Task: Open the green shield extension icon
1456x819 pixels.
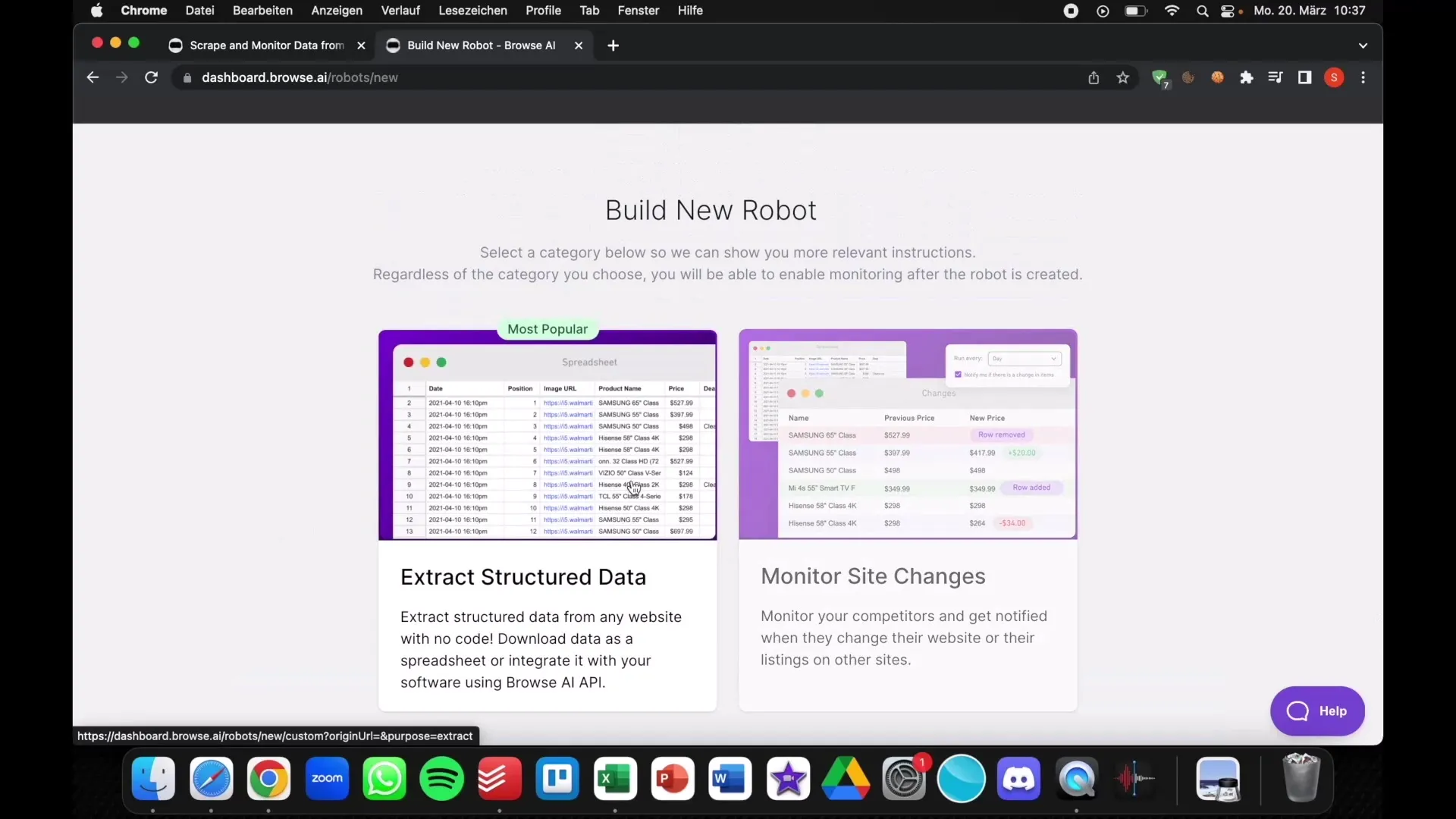Action: pyautogui.click(x=1160, y=78)
